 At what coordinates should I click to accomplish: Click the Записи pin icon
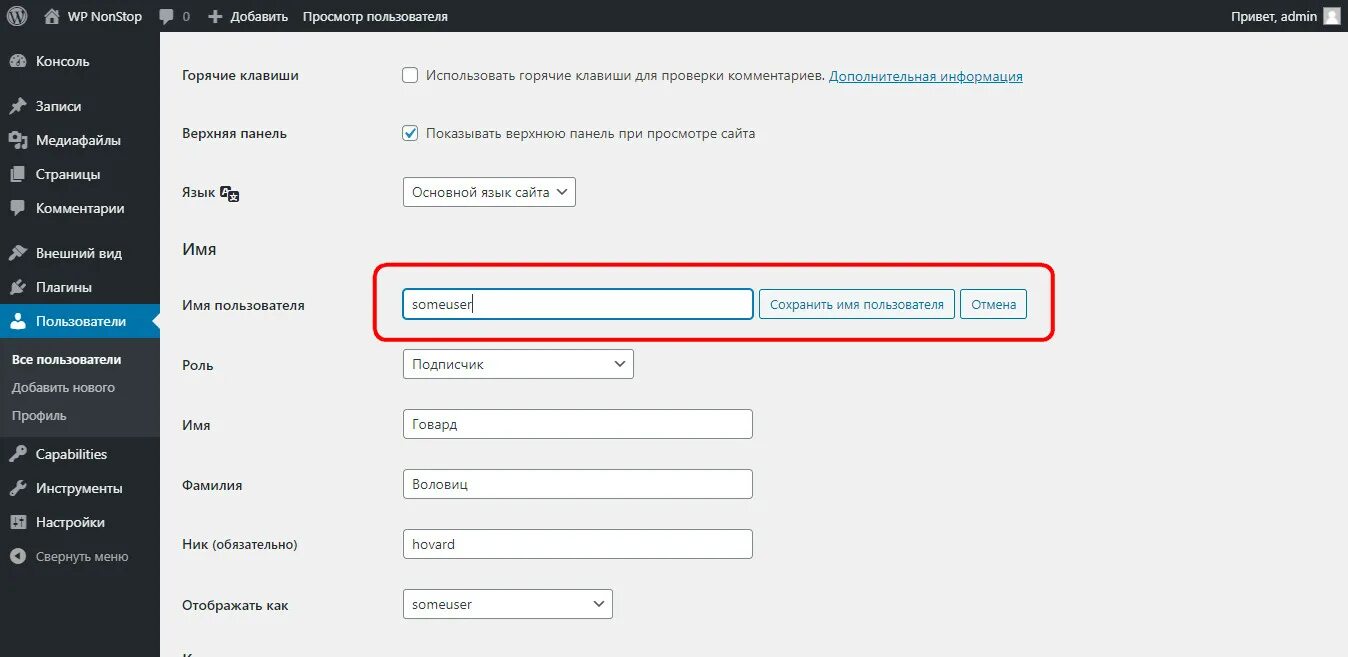coord(17,106)
